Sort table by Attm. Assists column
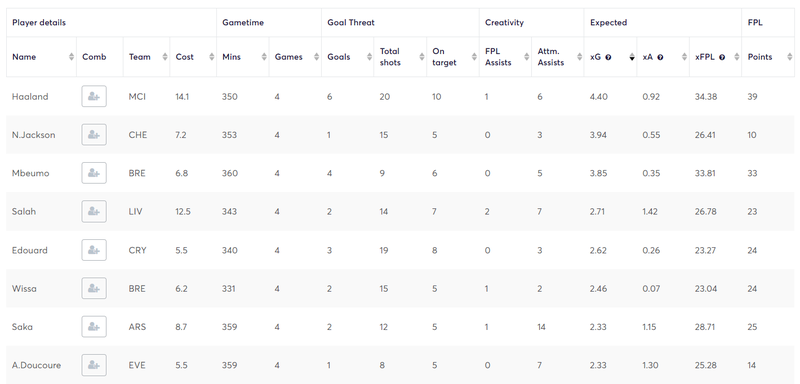 pos(579,57)
